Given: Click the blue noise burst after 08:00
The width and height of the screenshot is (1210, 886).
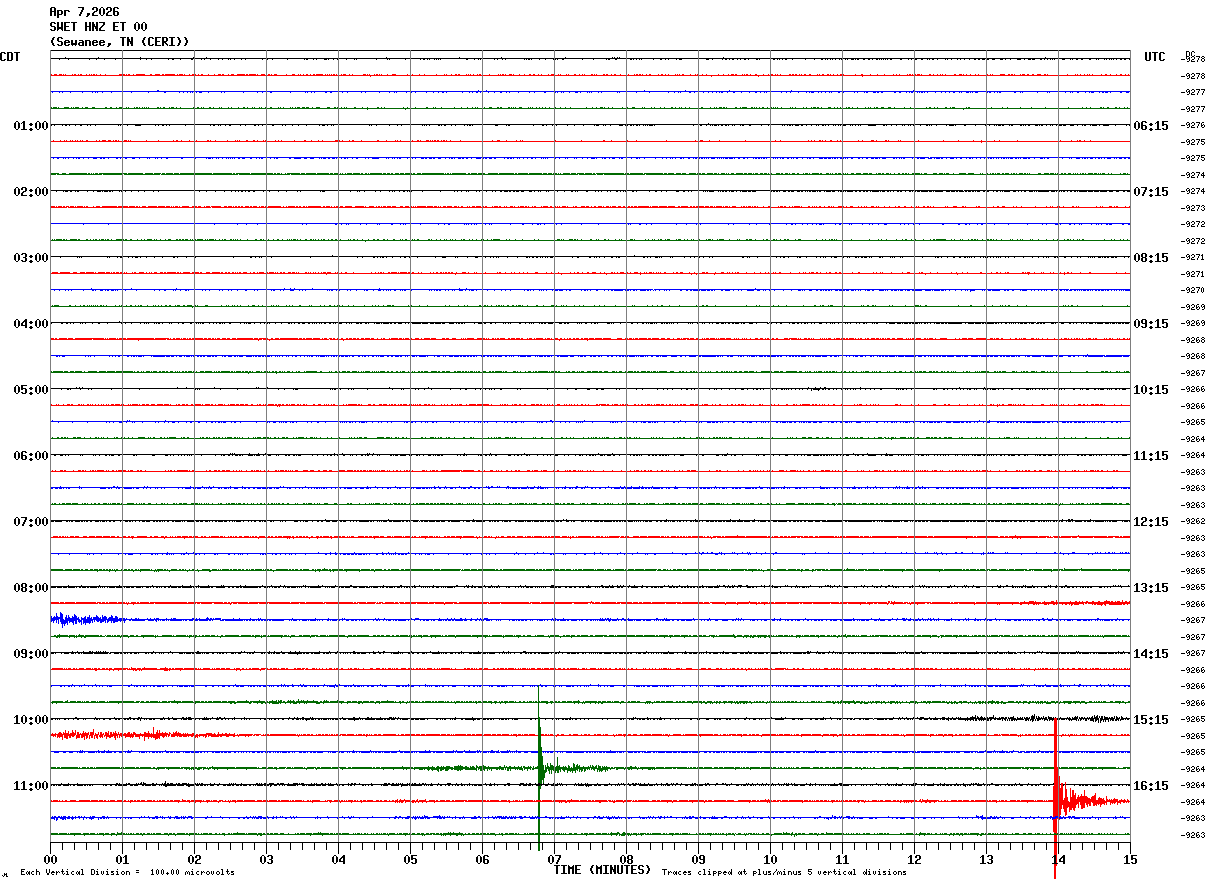Looking at the screenshot, I should (86, 620).
